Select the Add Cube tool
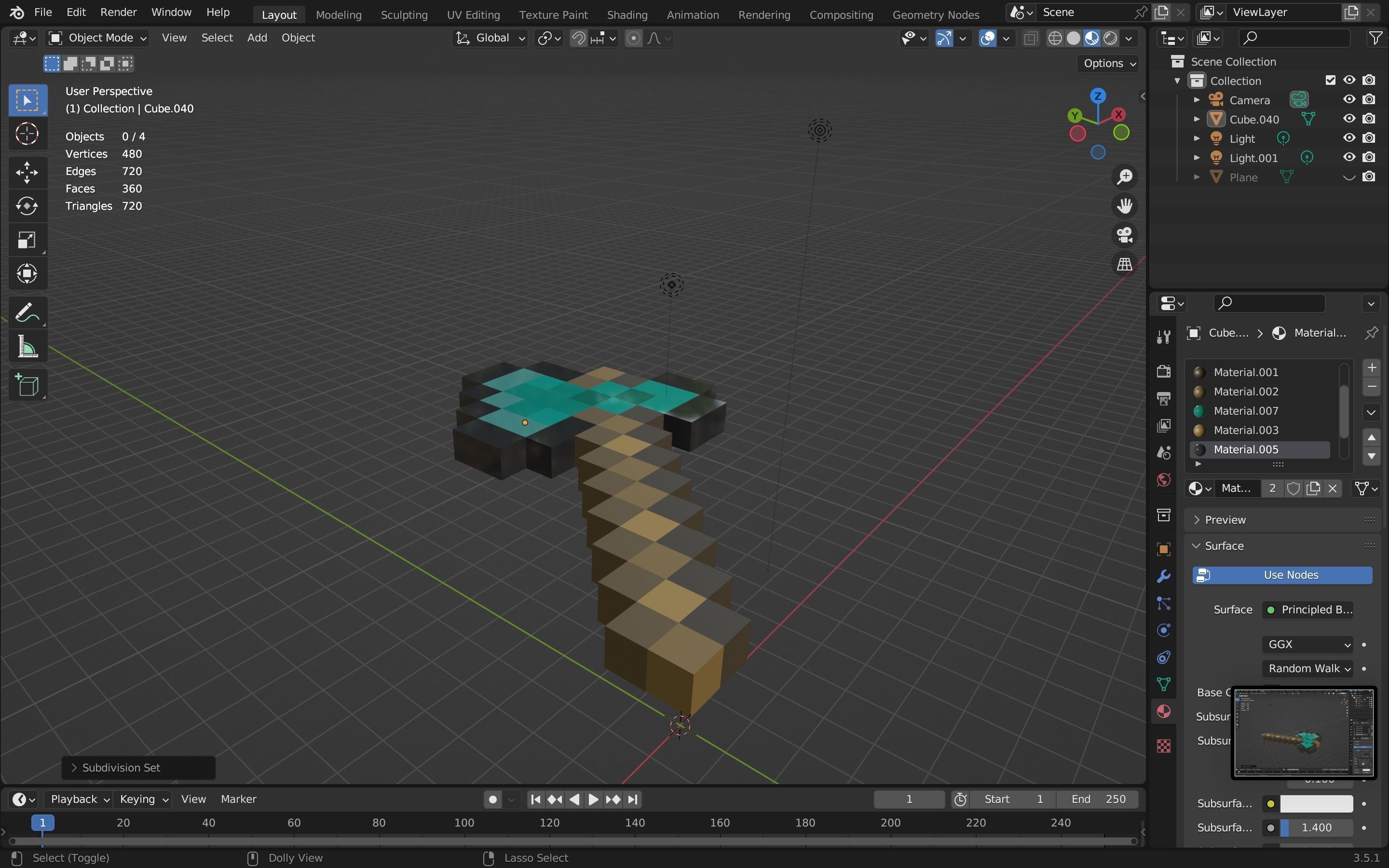 [27, 385]
